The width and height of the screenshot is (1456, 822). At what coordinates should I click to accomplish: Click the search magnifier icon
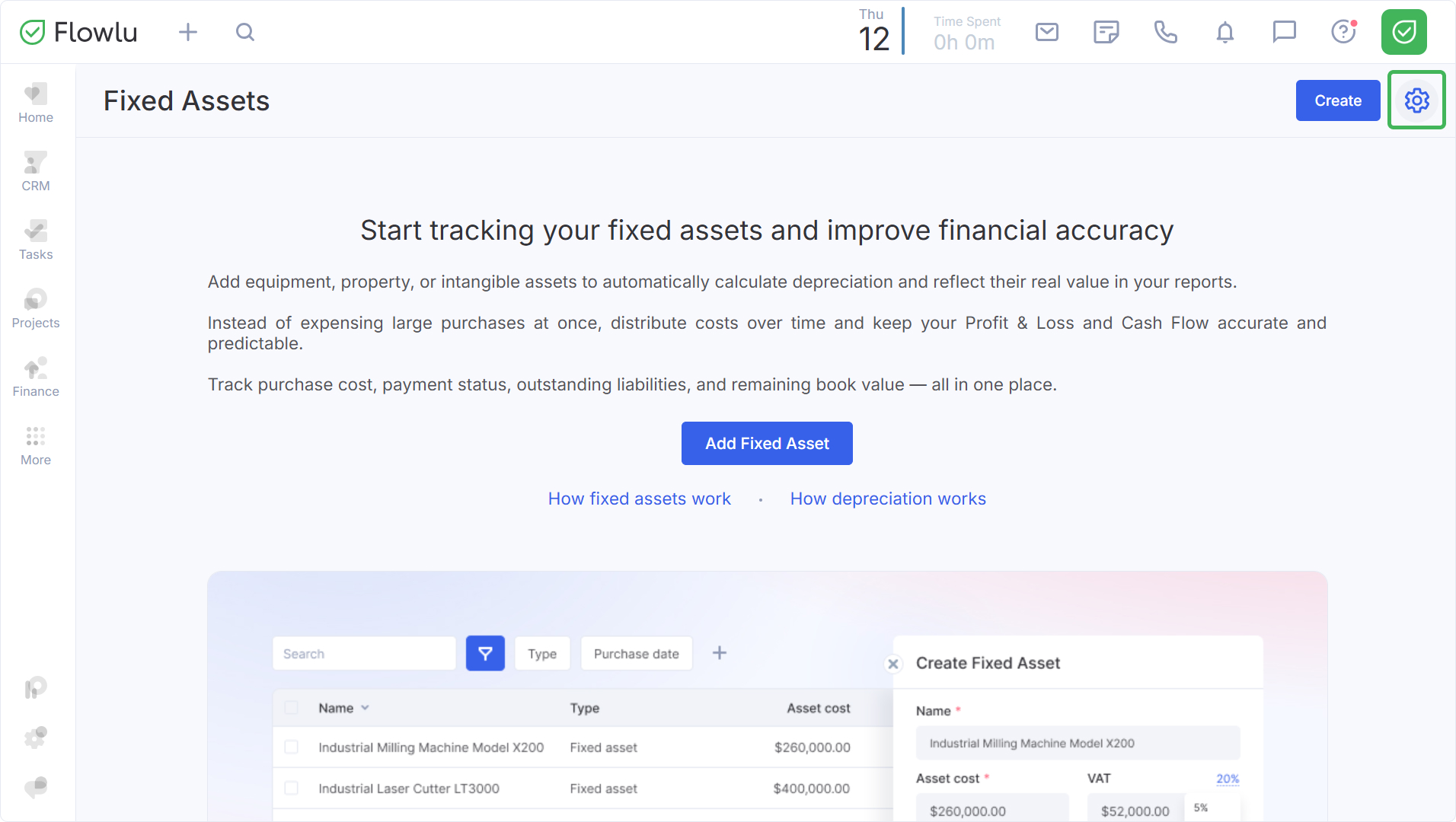[244, 32]
